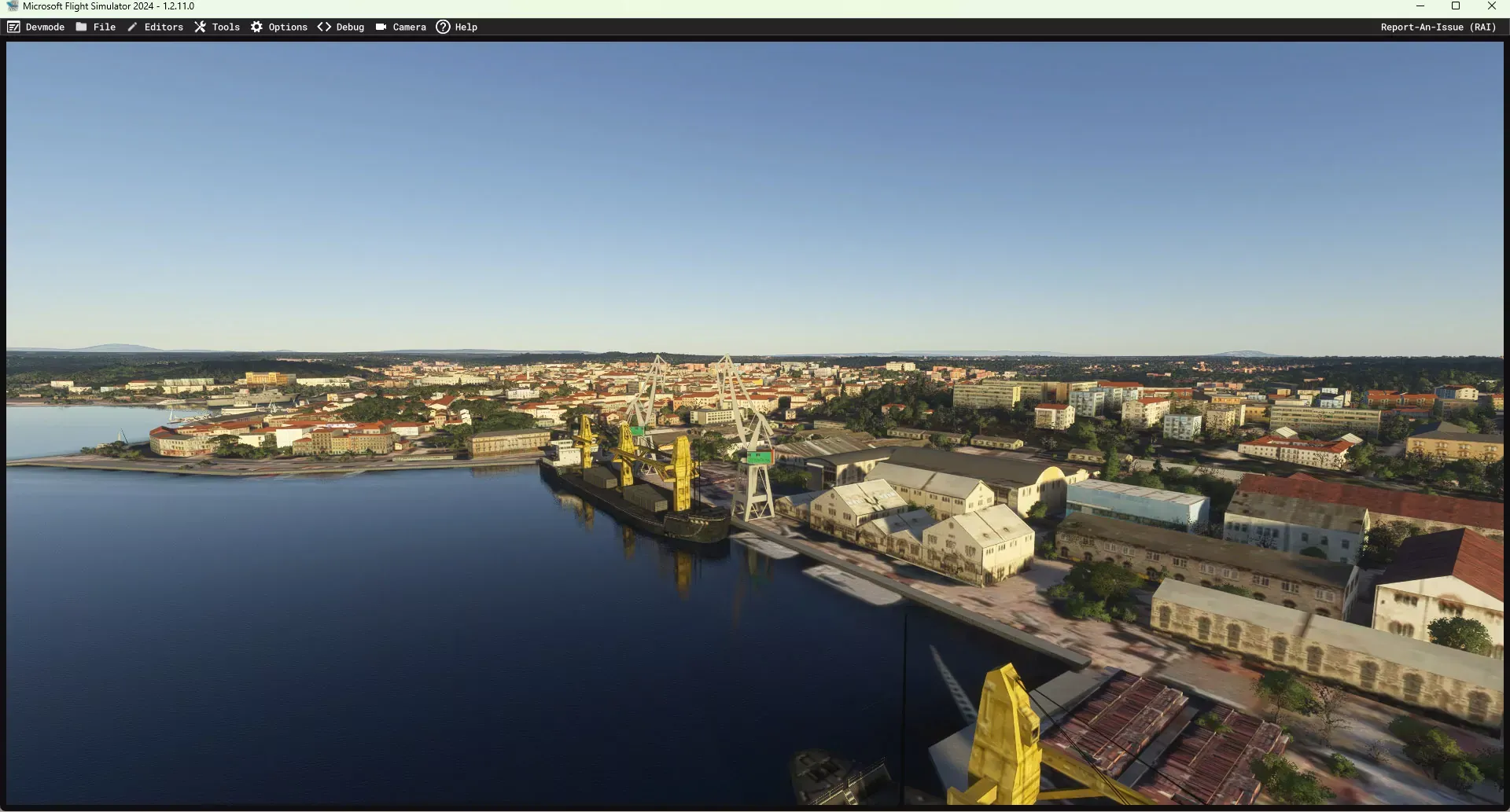Image resolution: width=1510 pixels, height=812 pixels.
Task: Click the File folder icon
Action: 81,27
